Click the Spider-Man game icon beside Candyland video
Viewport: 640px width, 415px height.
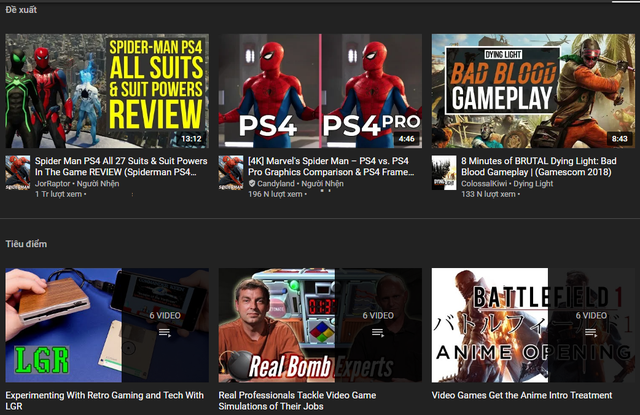[x=231, y=173]
